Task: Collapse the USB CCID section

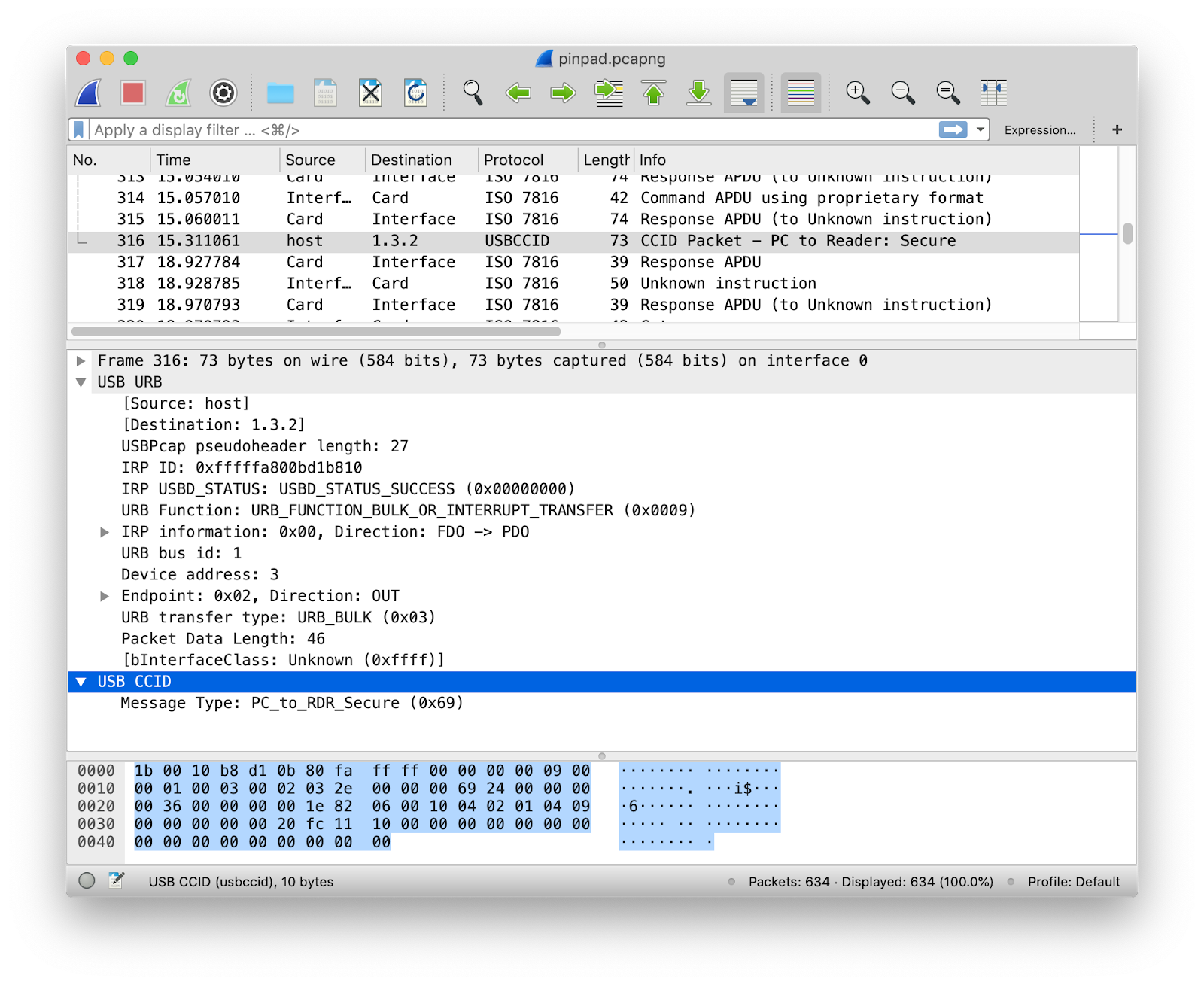Action: (81, 682)
